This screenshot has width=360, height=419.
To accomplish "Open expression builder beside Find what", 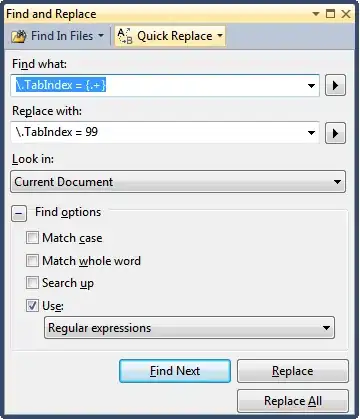I will point(335,85).
